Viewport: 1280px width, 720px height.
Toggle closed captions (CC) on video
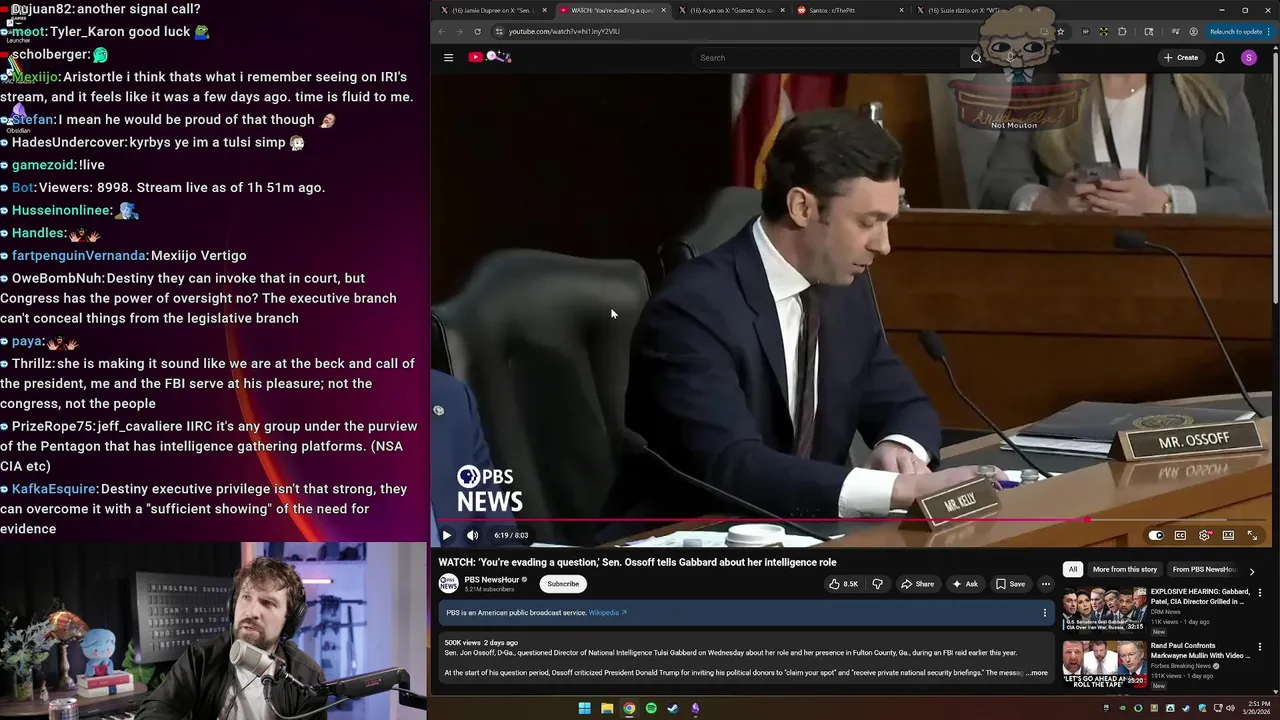(x=1180, y=535)
